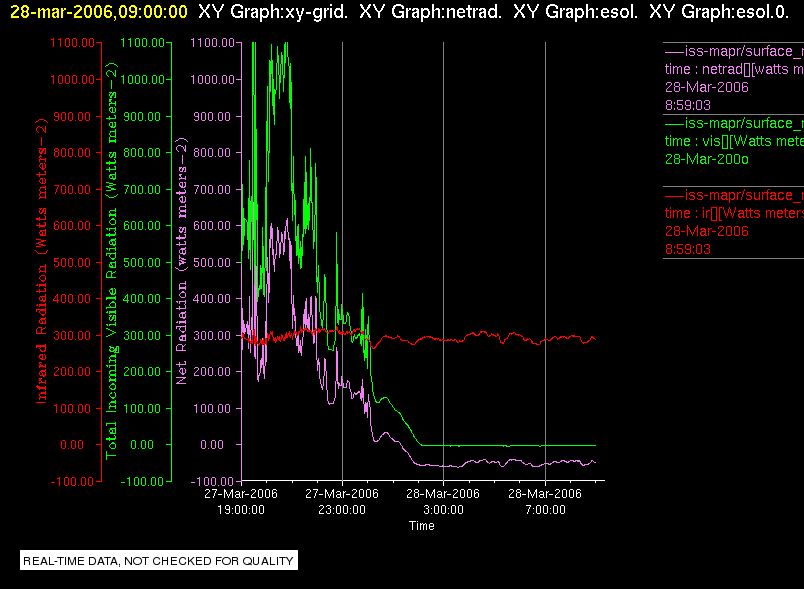Click the red Infrared Radiation axis label
This screenshot has height=589, width=804.
click(42, 260)
